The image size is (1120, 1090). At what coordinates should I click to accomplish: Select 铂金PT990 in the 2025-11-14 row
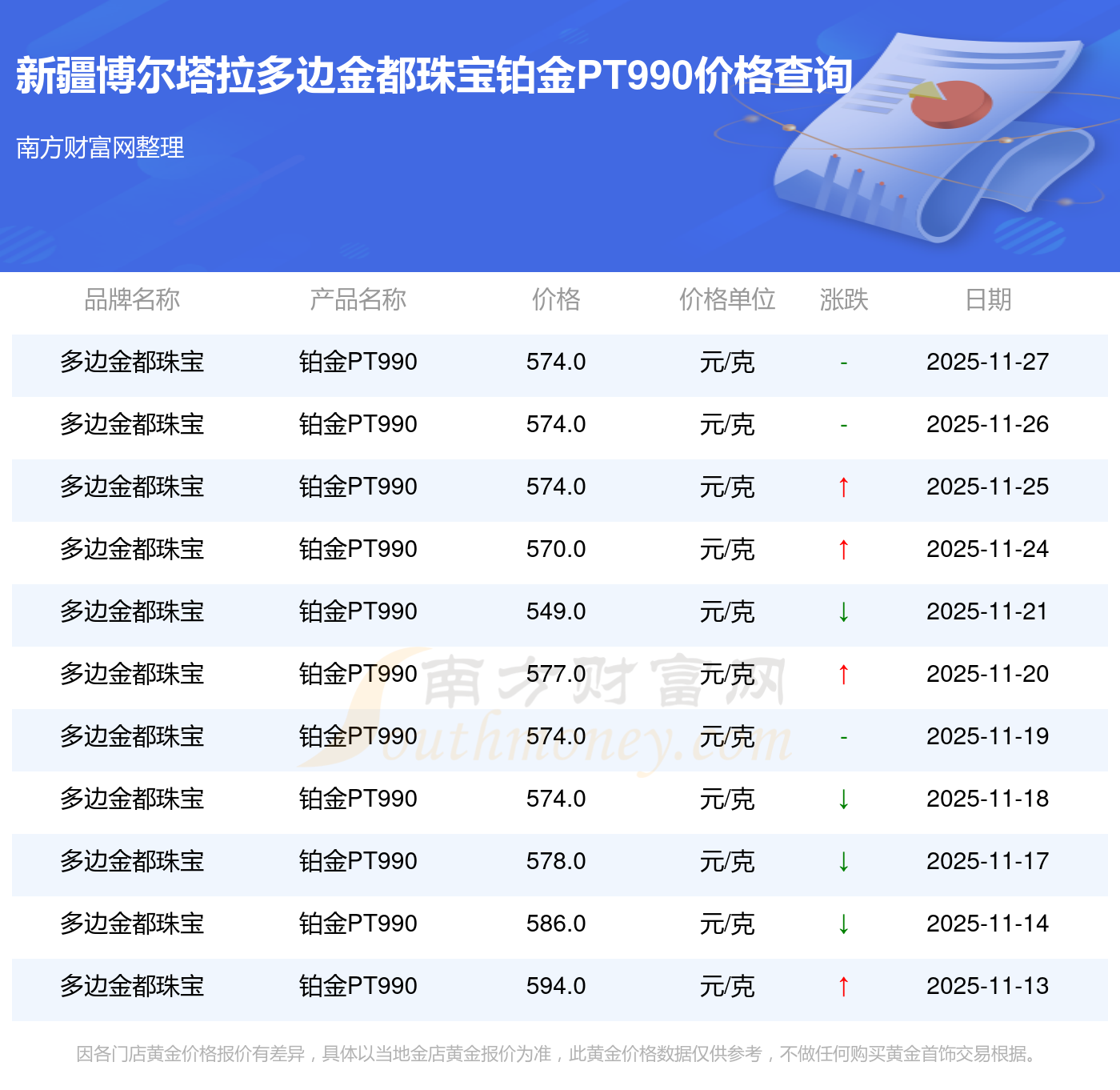(358, 924)
